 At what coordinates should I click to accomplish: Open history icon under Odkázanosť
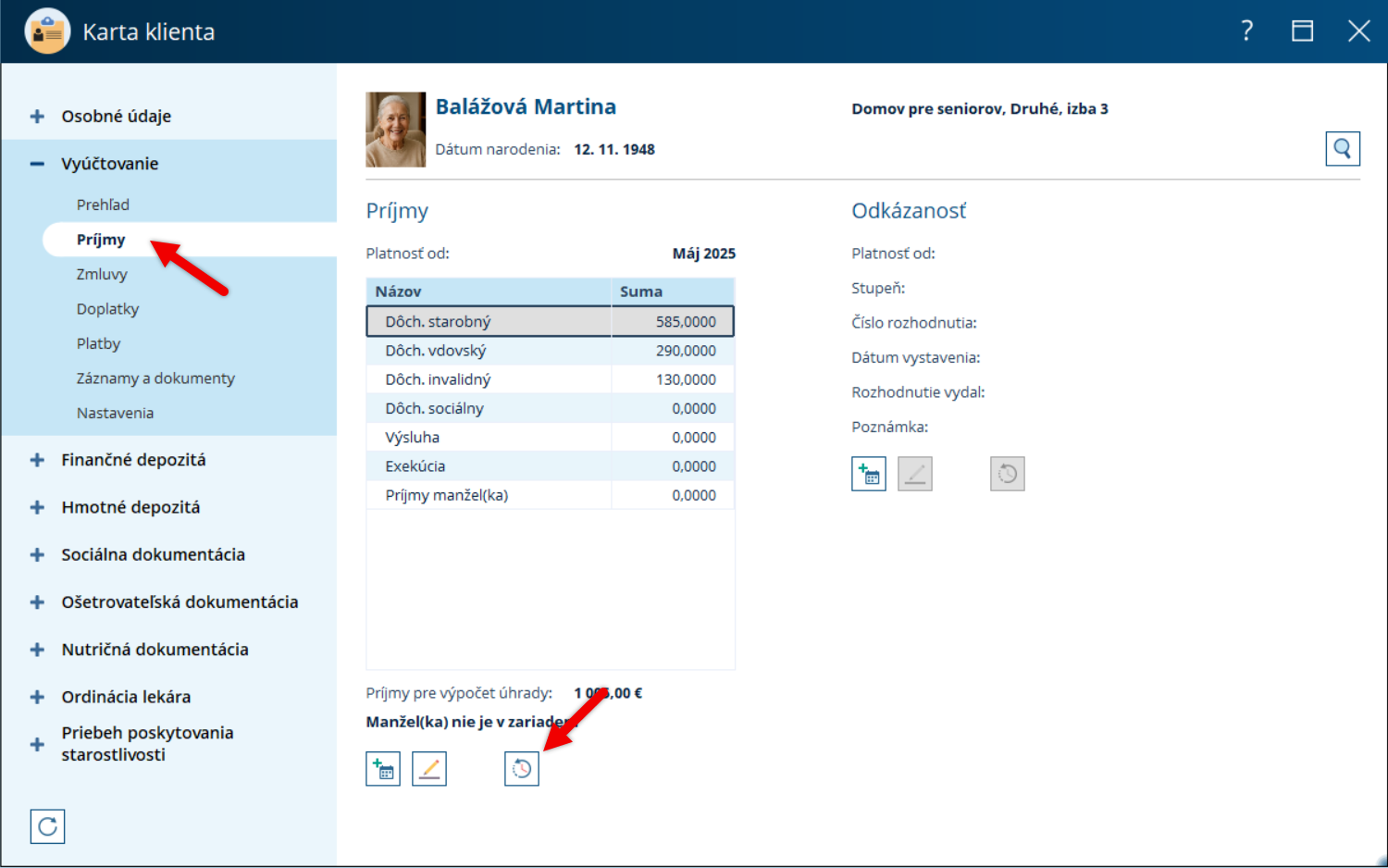pos(1008,474)
